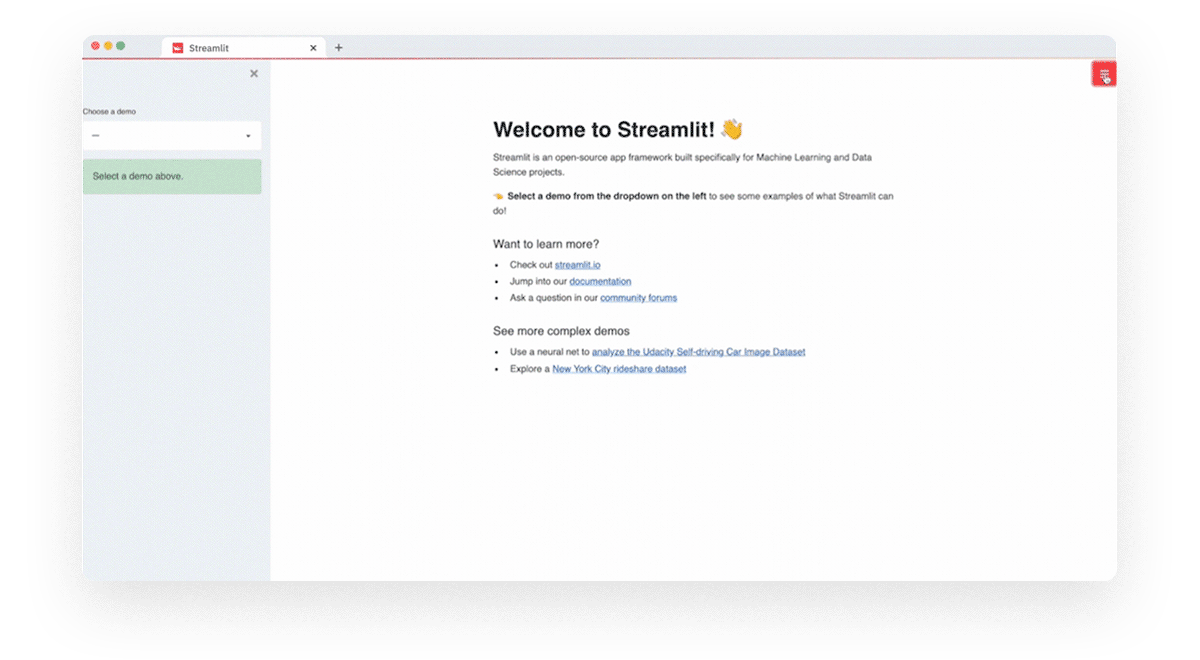The image size is (1200, 660).
Task: Click the bold 'Select a demo from the dropdown' text
Action: 606,197
